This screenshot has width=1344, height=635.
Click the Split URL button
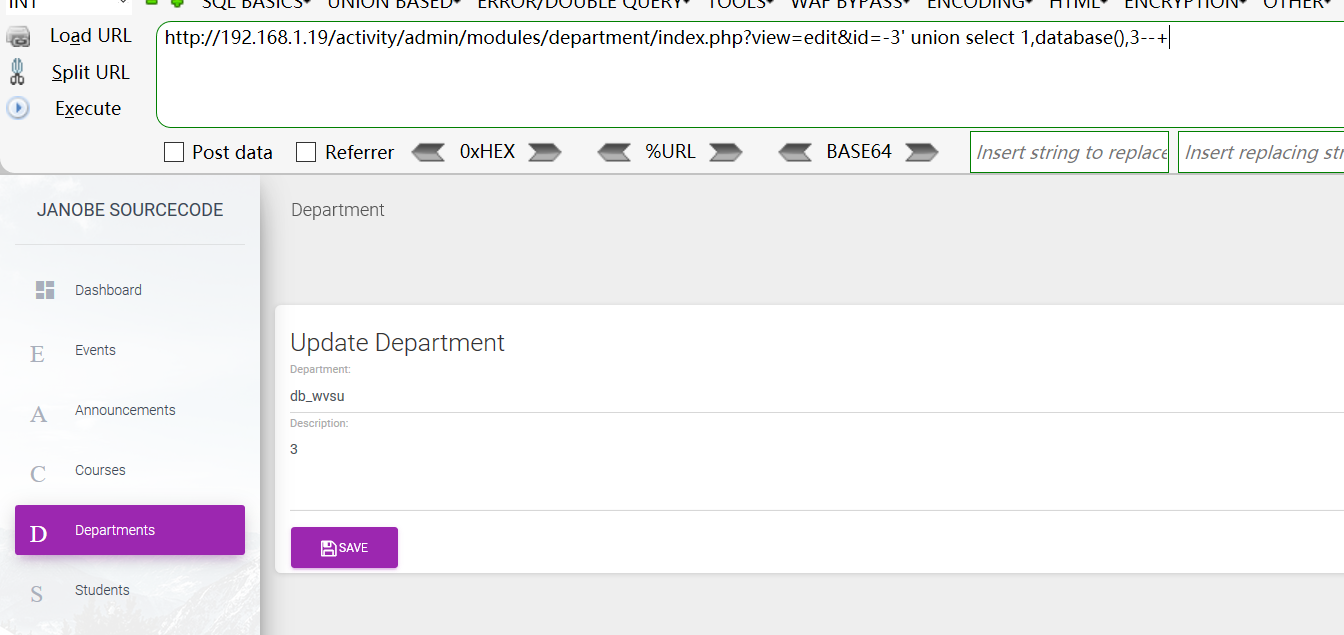(x=90, y=72)
